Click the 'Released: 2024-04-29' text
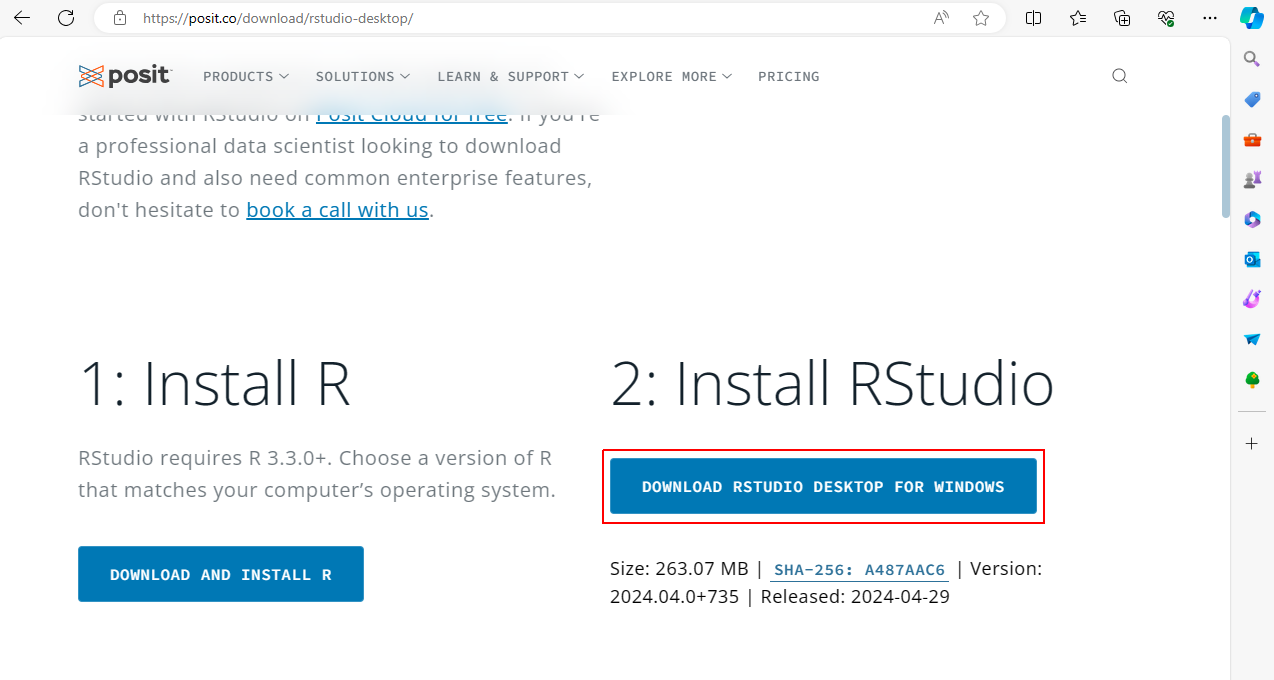 (855, 597)
